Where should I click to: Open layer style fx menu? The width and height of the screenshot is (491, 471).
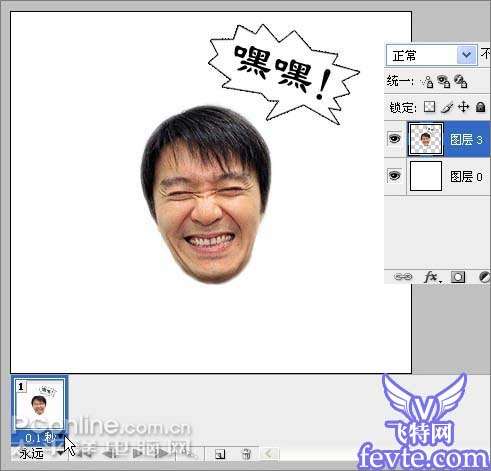[432, 277]
